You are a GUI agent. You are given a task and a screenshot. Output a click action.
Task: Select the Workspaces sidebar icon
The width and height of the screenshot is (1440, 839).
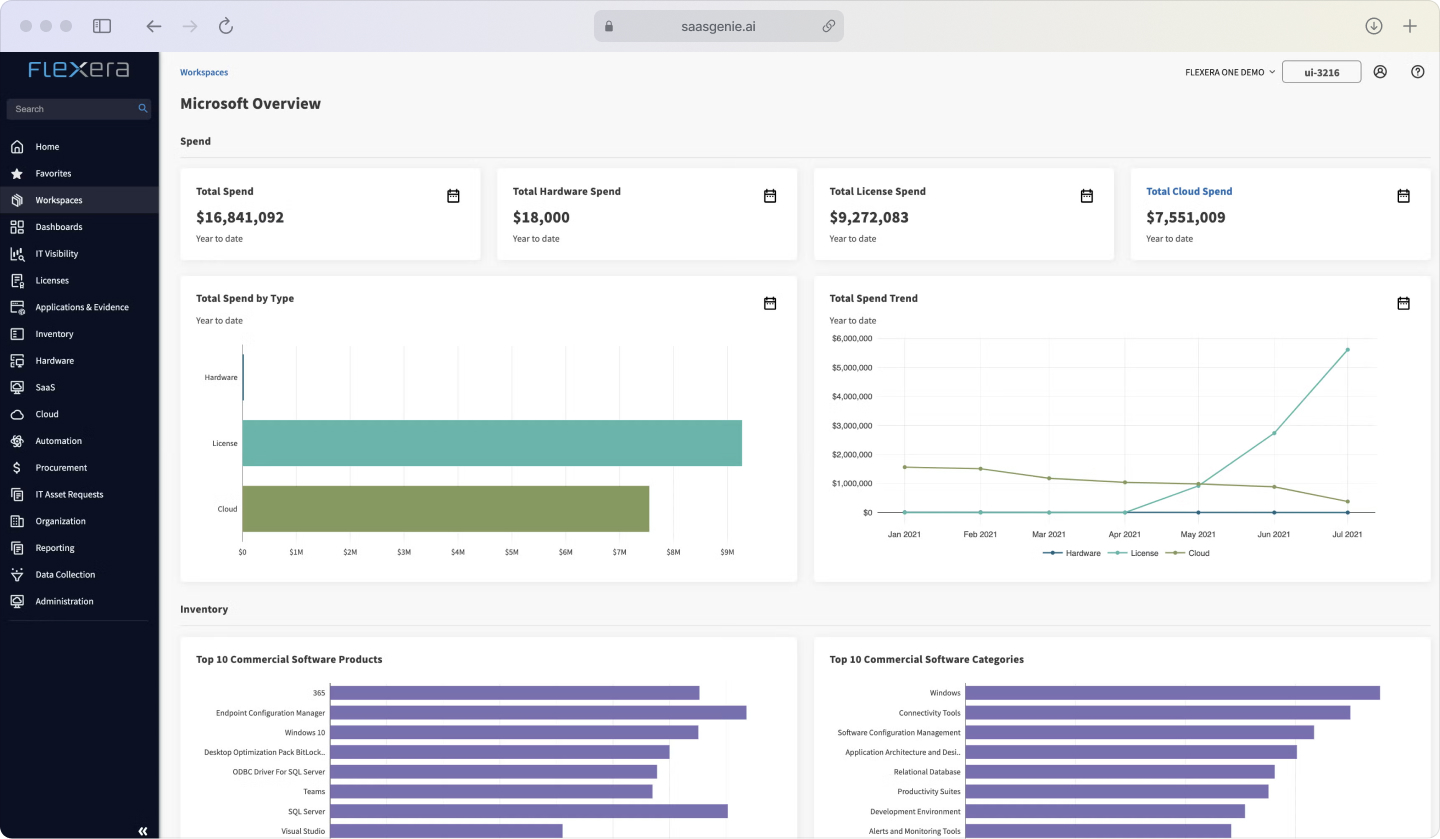coord(17,200)
